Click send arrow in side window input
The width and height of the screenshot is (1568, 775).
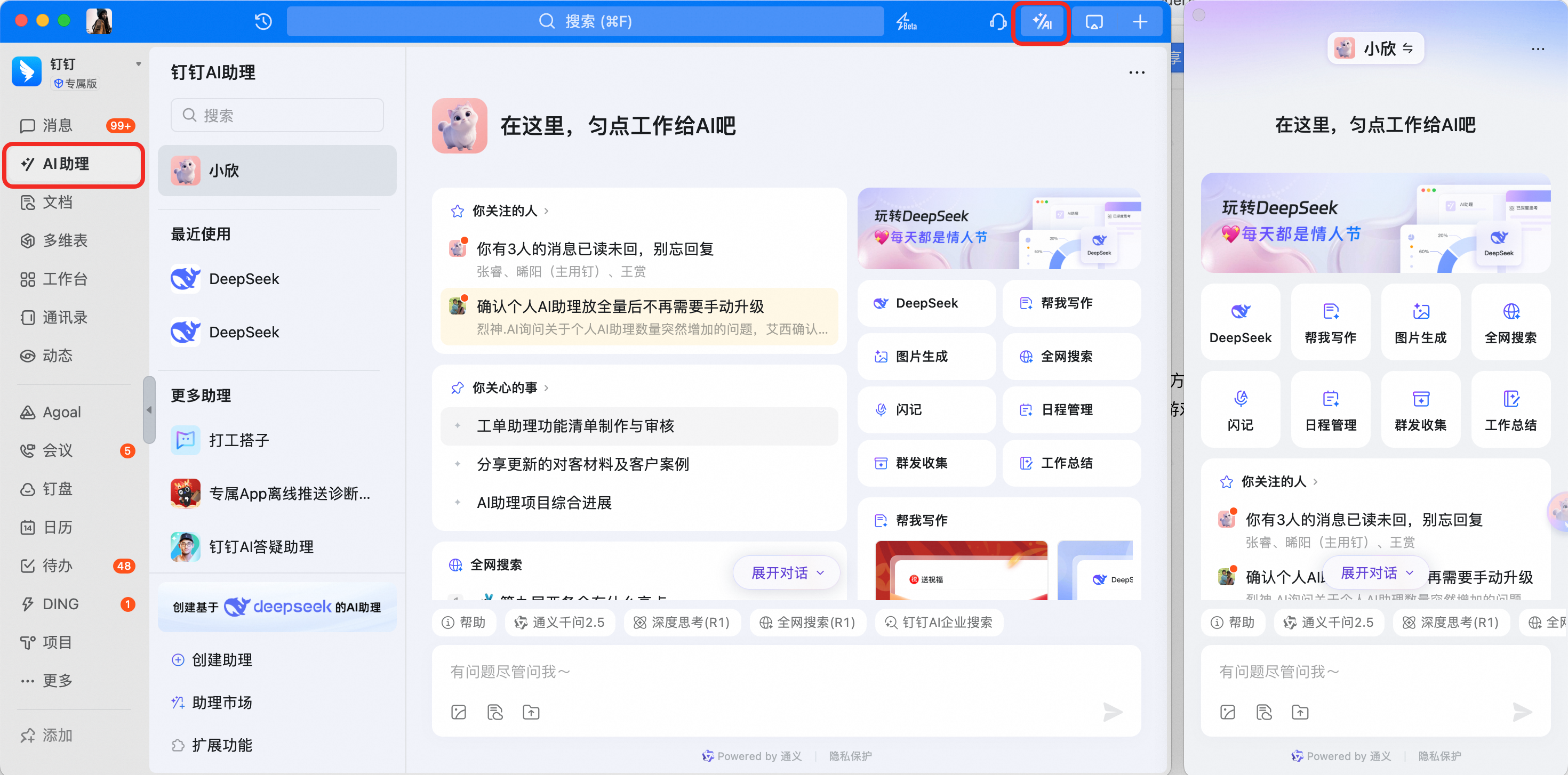point(1522,712)
